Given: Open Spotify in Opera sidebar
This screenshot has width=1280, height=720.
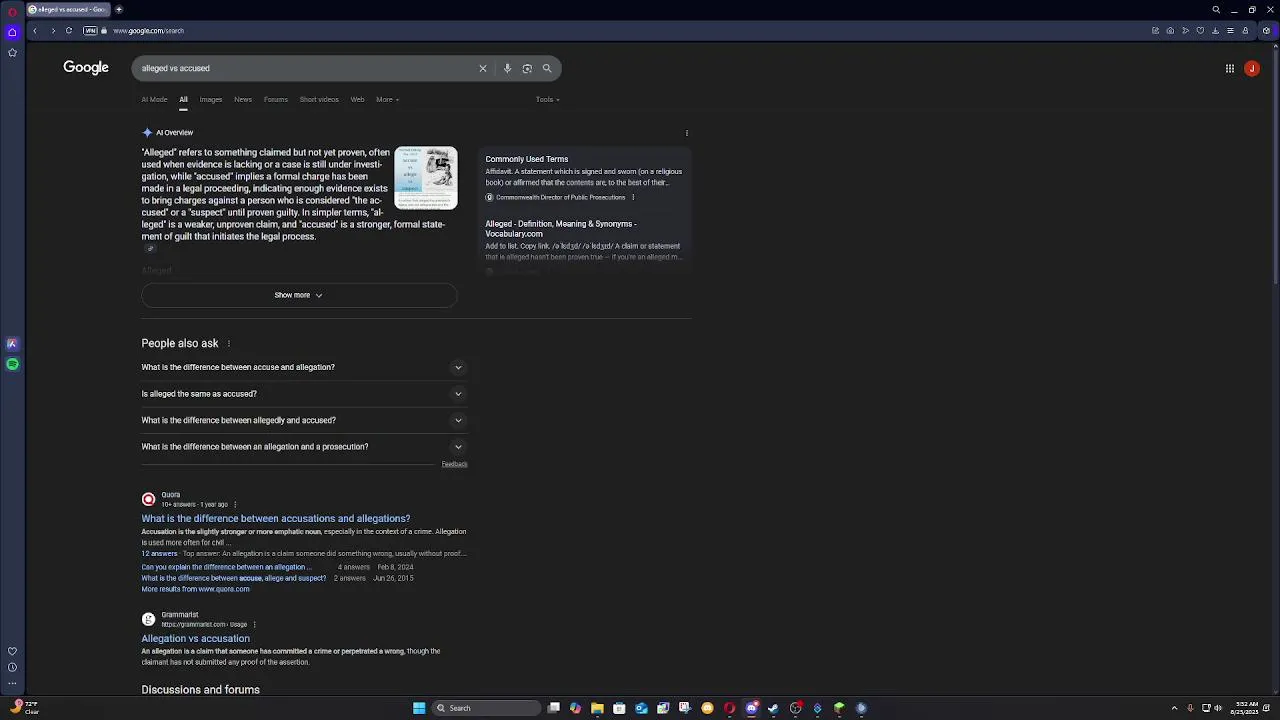Looking at the screenshot, I should point(12,364).
